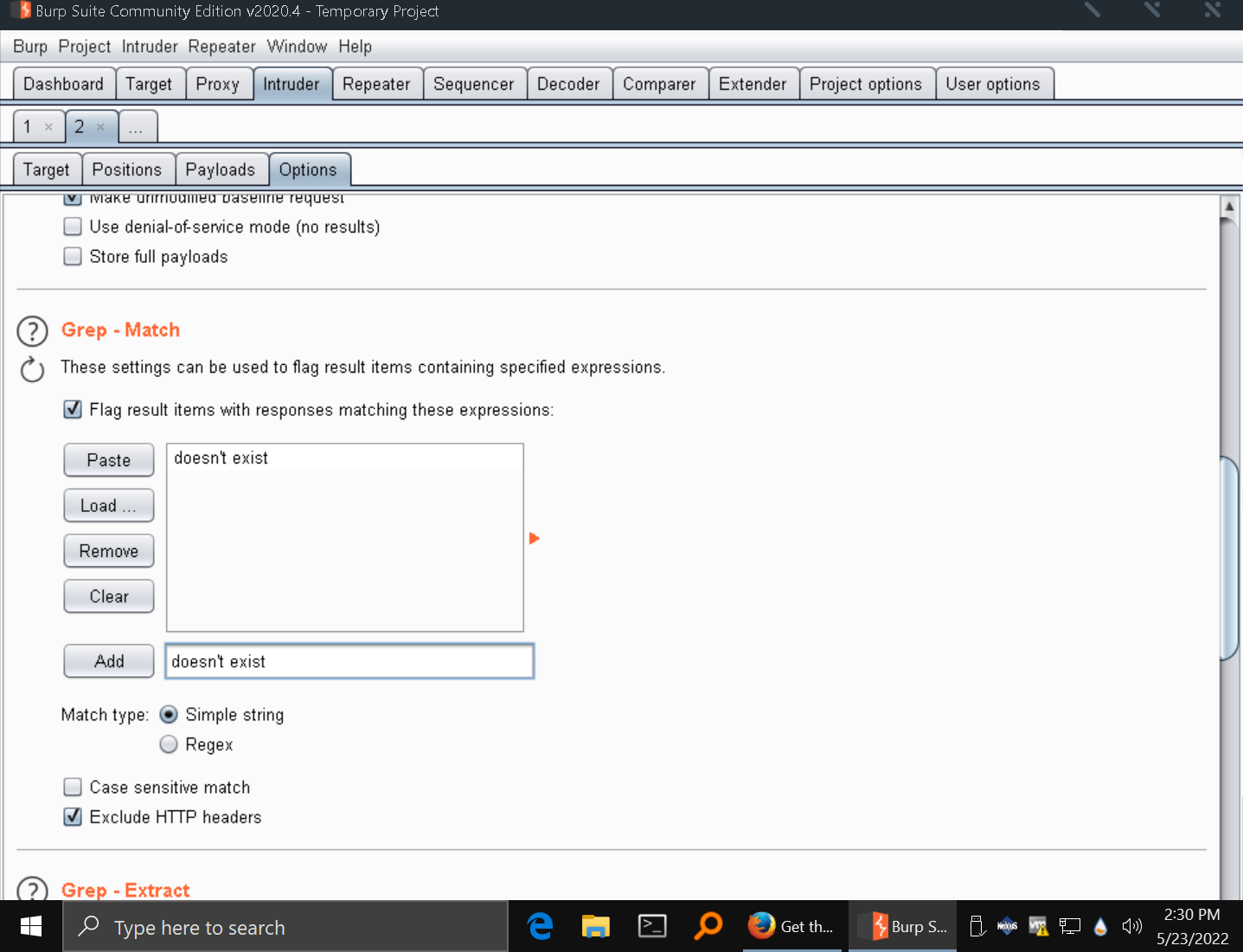Toggle Make unmodified baseline request checkbox
This screenshot has height=952, width=1243.
(x=73, y=198)
